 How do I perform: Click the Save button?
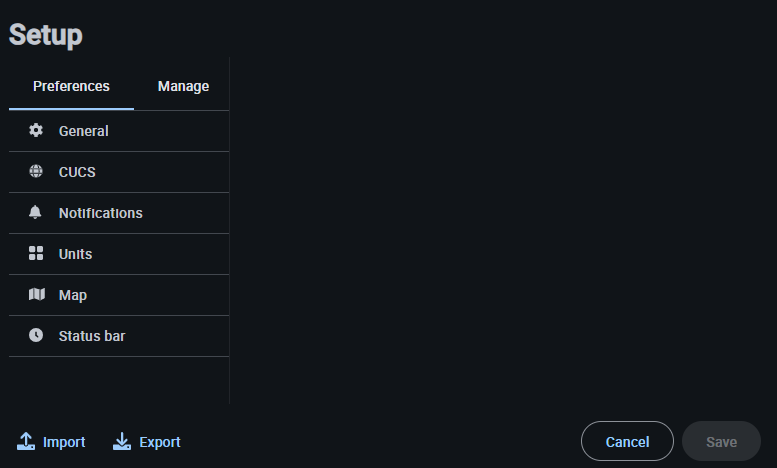721,441
